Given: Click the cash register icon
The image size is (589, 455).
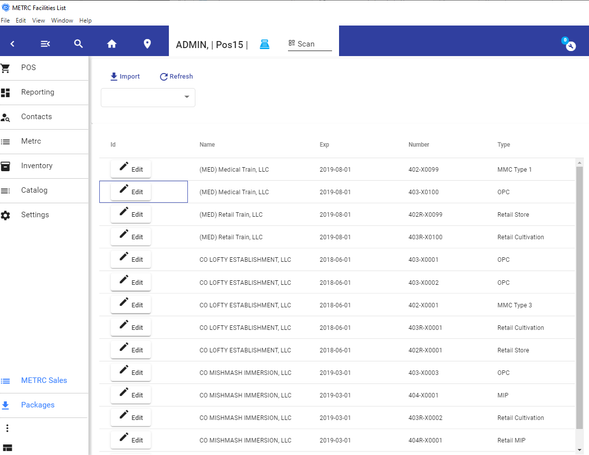Looking at the screenshot, I should point(264,44).
